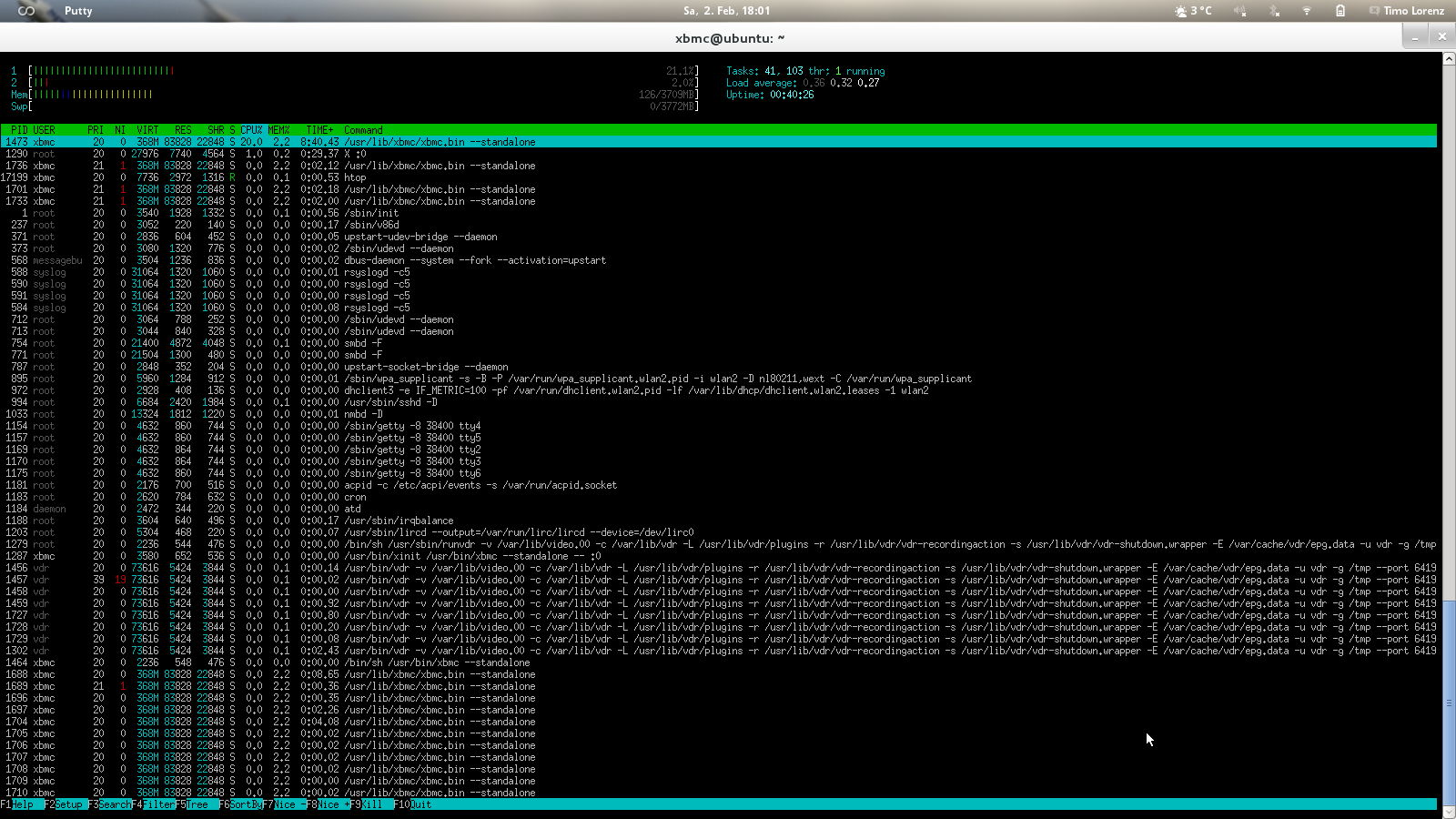Screen dimensions: 1456x819
Task: Select the /usr/sbin/runvdr process row
Action: pos(719,544)
